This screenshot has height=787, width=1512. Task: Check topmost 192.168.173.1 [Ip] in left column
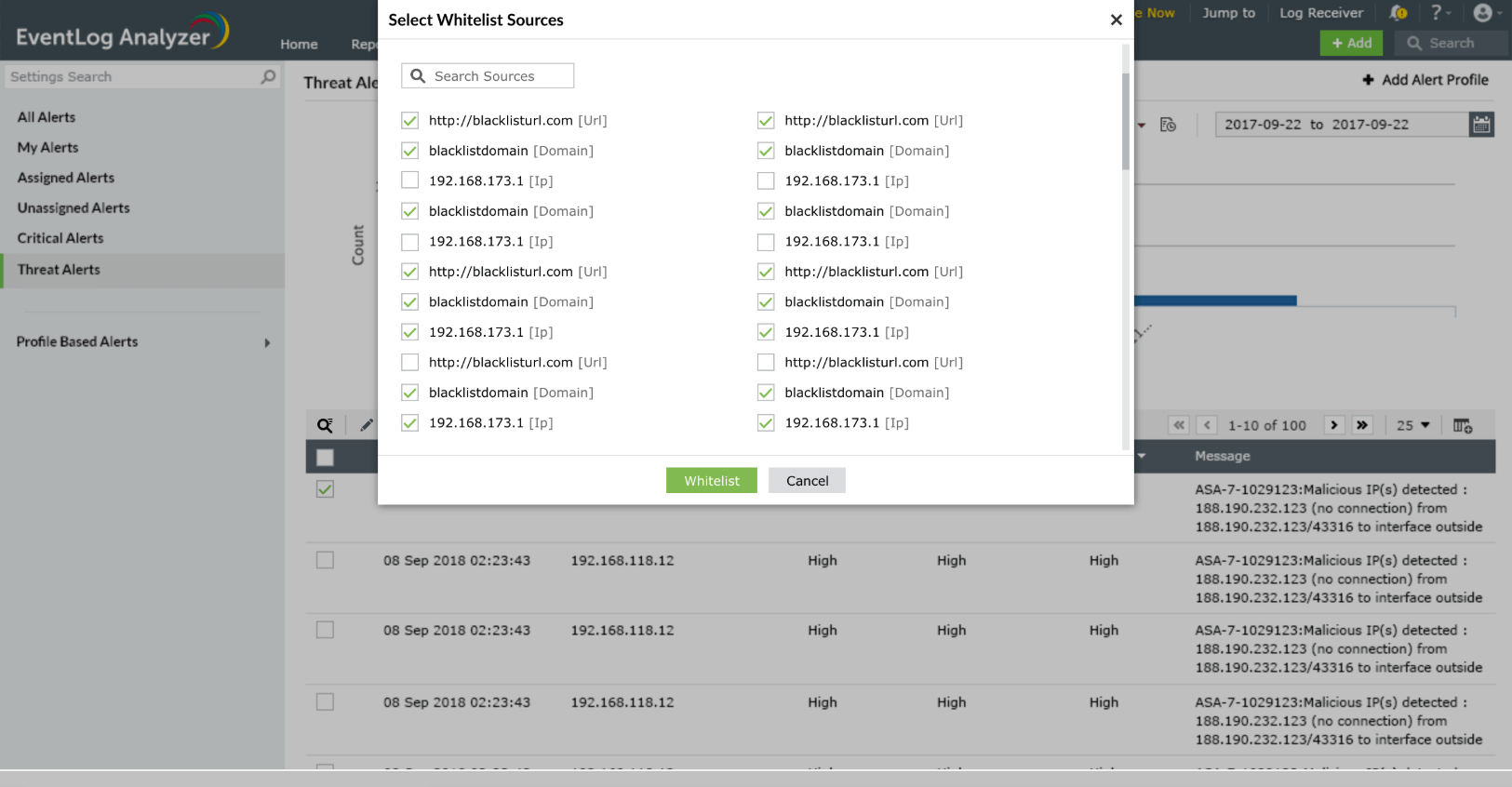409,180
